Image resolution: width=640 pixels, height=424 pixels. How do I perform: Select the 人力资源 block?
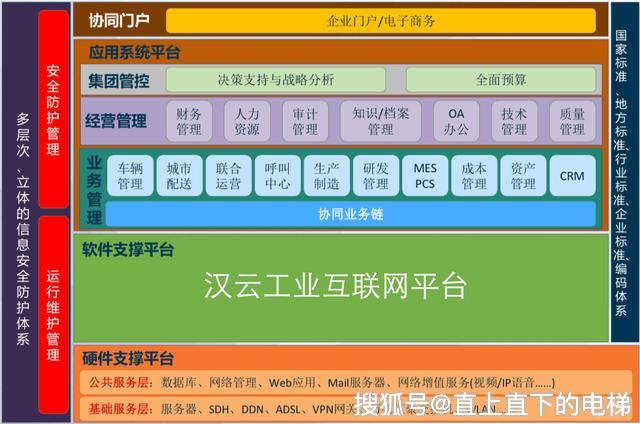(247, 121)
